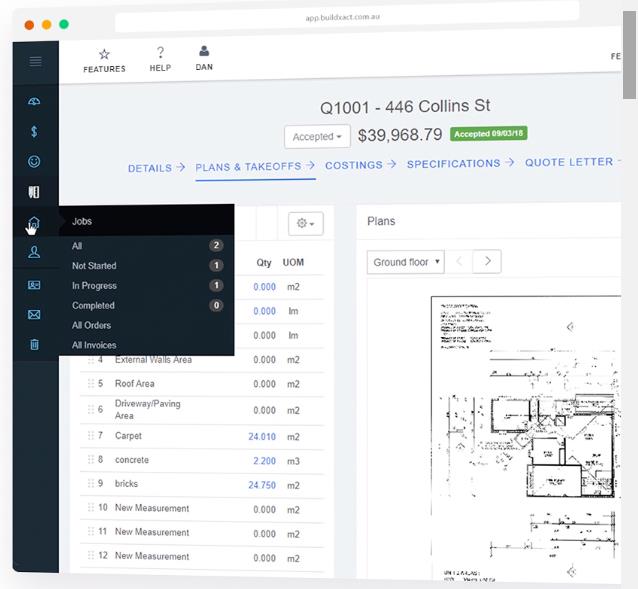Screen dimensions: 638x589
Task: Open the dashboard gauge icon
Action: tap(34, 101)
